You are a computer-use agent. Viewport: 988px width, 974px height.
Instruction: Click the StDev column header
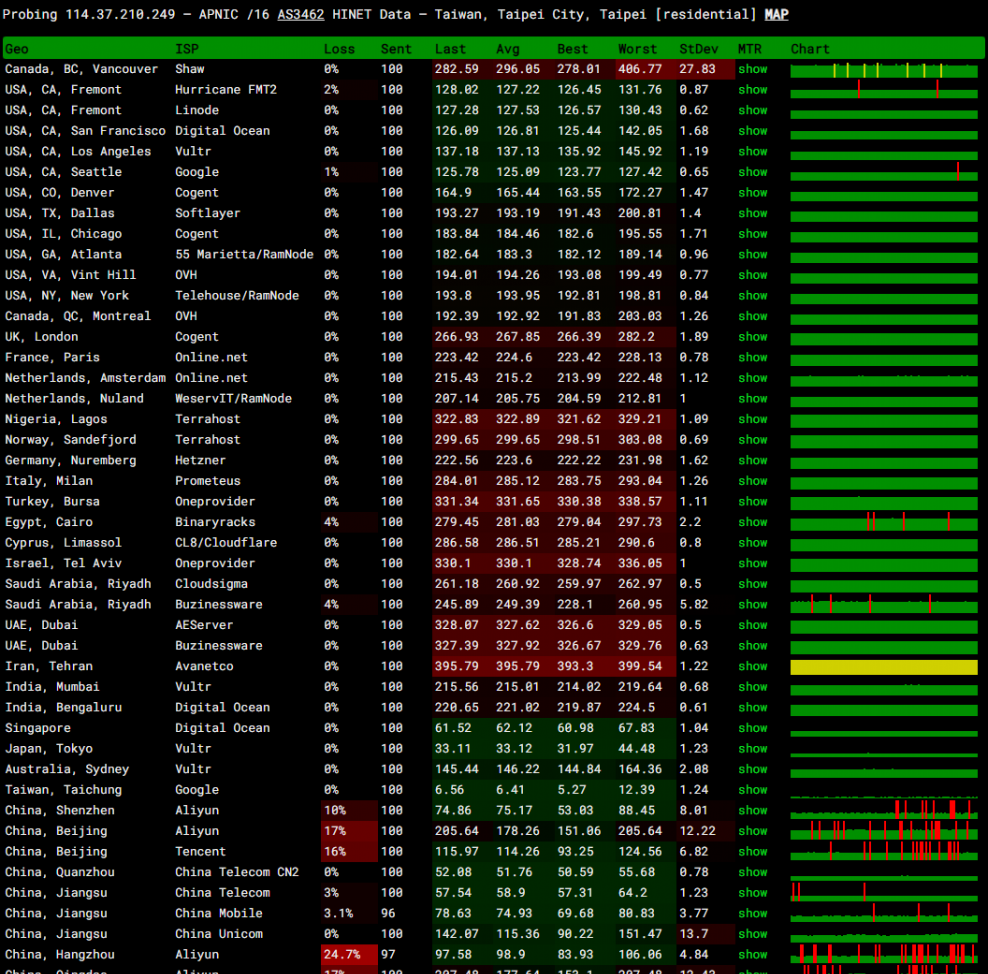[x=697, y=49]
